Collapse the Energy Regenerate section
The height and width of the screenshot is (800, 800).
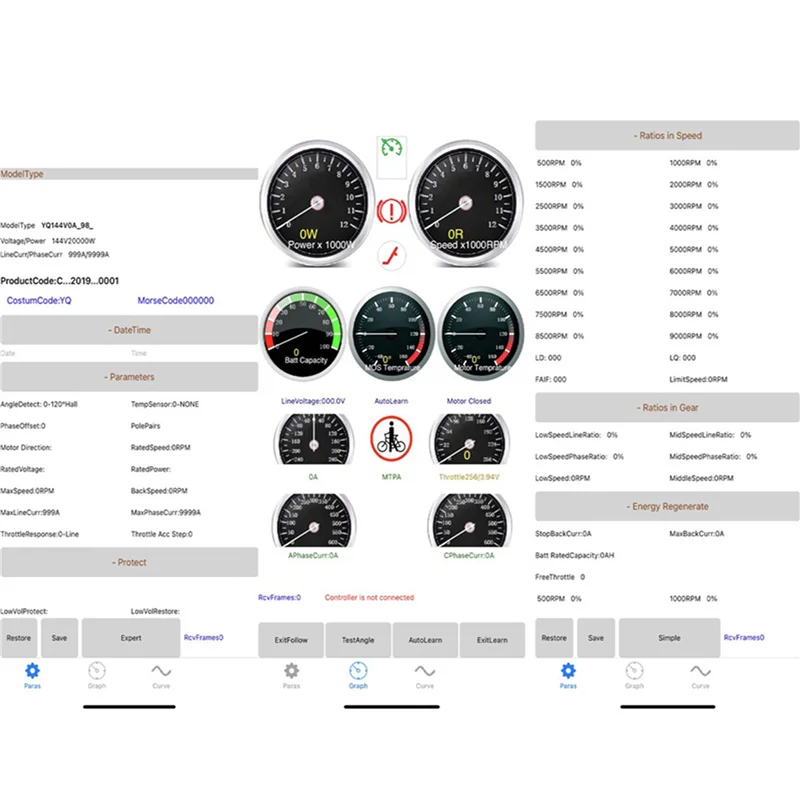pos(668,506)
